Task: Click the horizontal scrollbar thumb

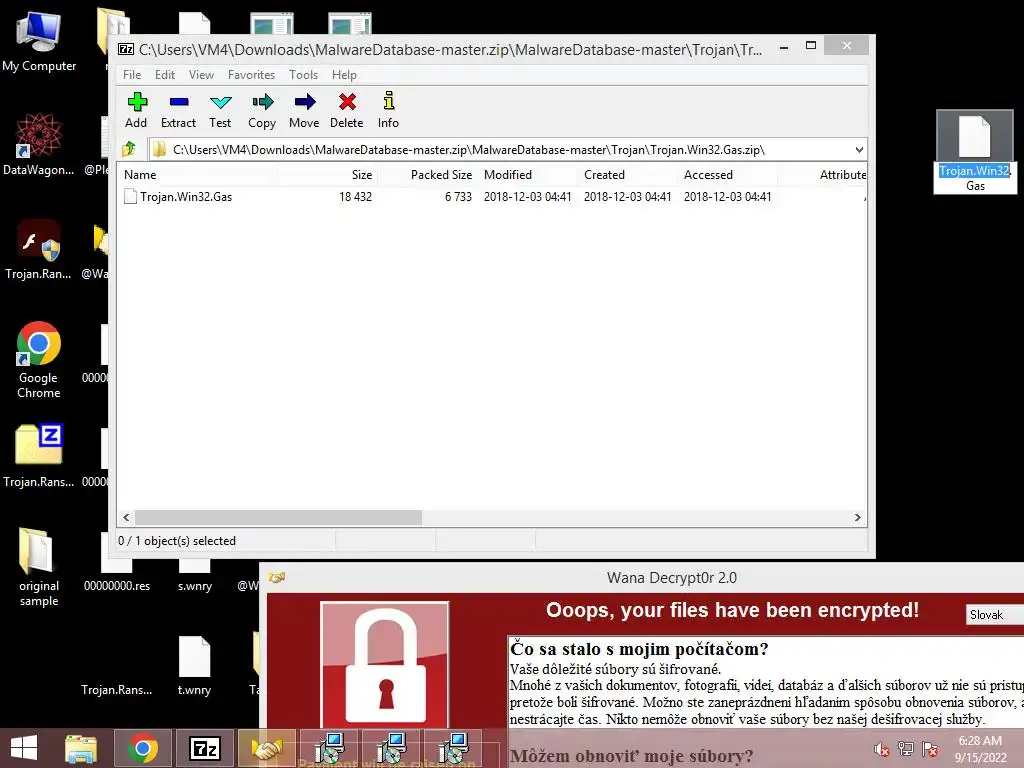Action: tap(278, 517)
